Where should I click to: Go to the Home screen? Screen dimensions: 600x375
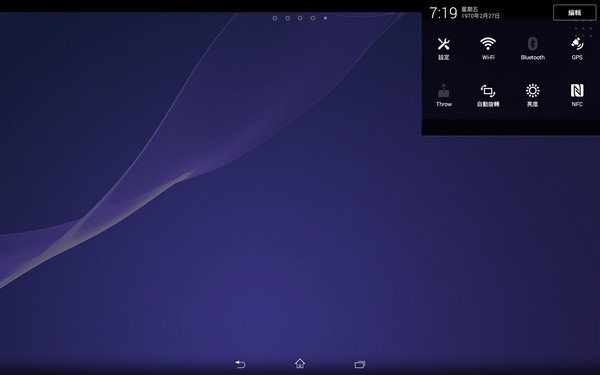click(x=300, y=363)
